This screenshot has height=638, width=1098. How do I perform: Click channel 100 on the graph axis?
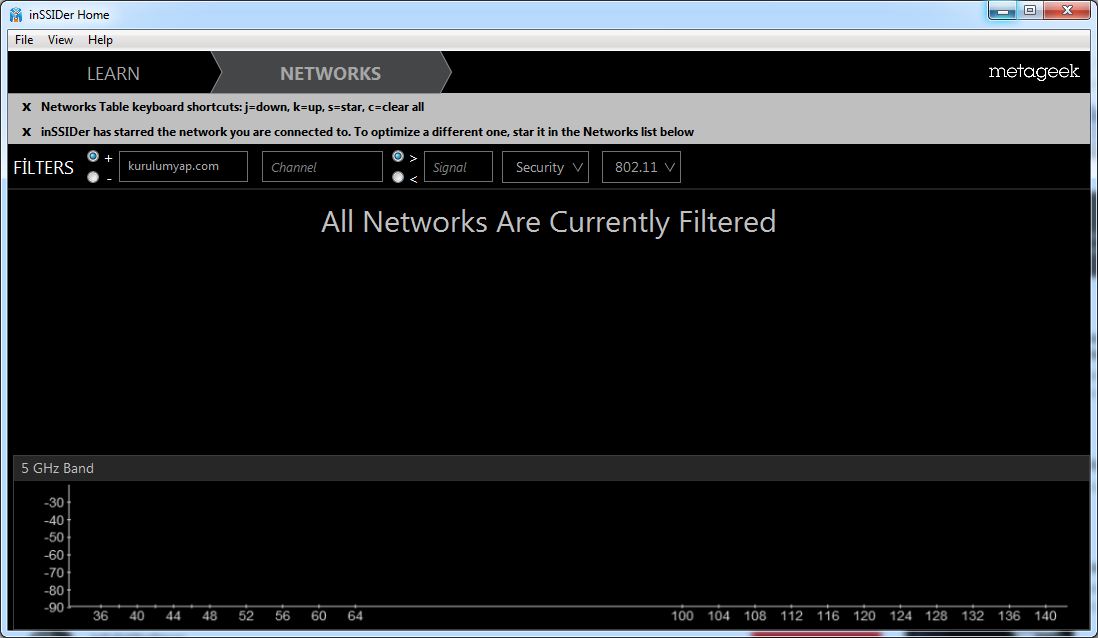point(682,616)
